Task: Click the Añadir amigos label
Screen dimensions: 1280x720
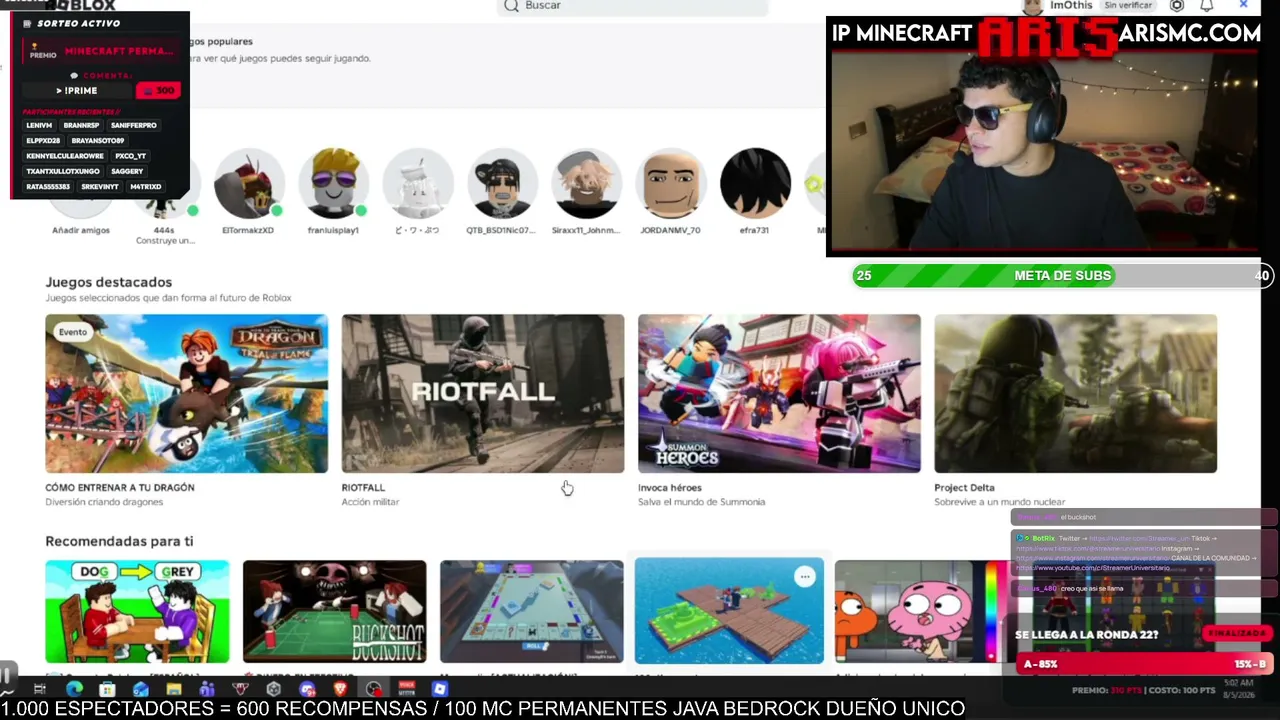Action: (81, 230)
